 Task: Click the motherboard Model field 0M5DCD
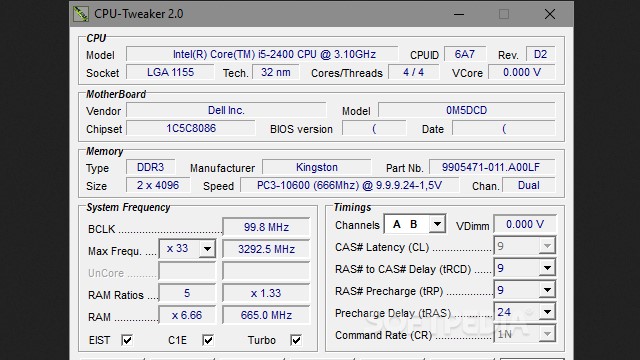pyautogui.click(x=467, y=110)
